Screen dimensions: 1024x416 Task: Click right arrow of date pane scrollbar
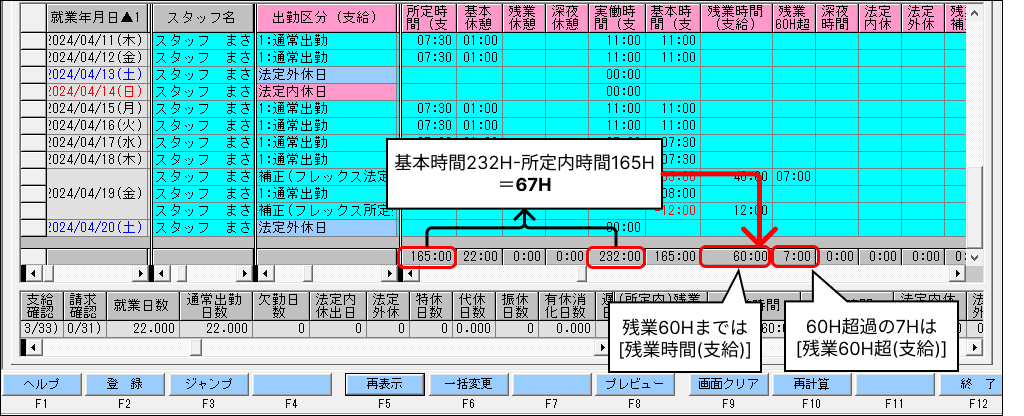142,272
